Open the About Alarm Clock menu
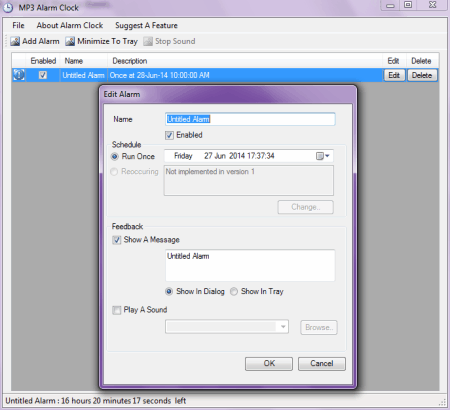The height and width of the screenshot is (410, 450). click(70, 25)
